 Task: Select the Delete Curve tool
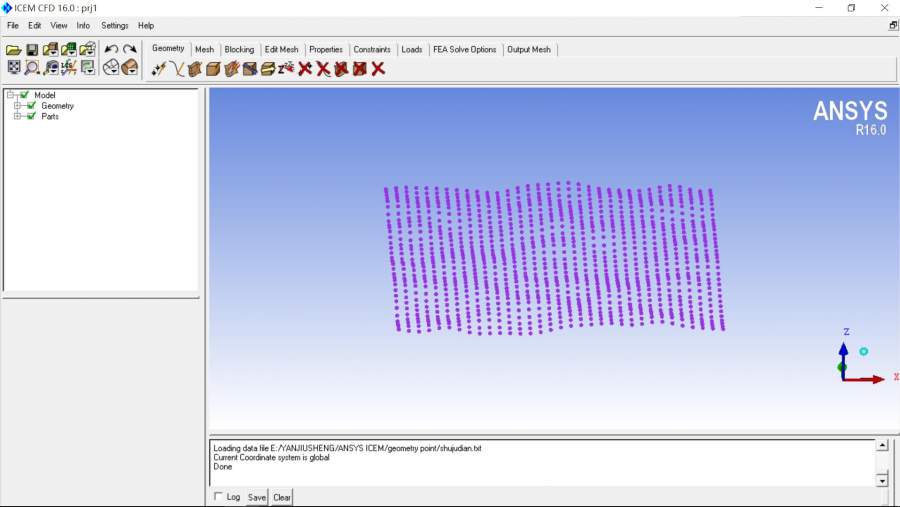(x=323, y=69)
